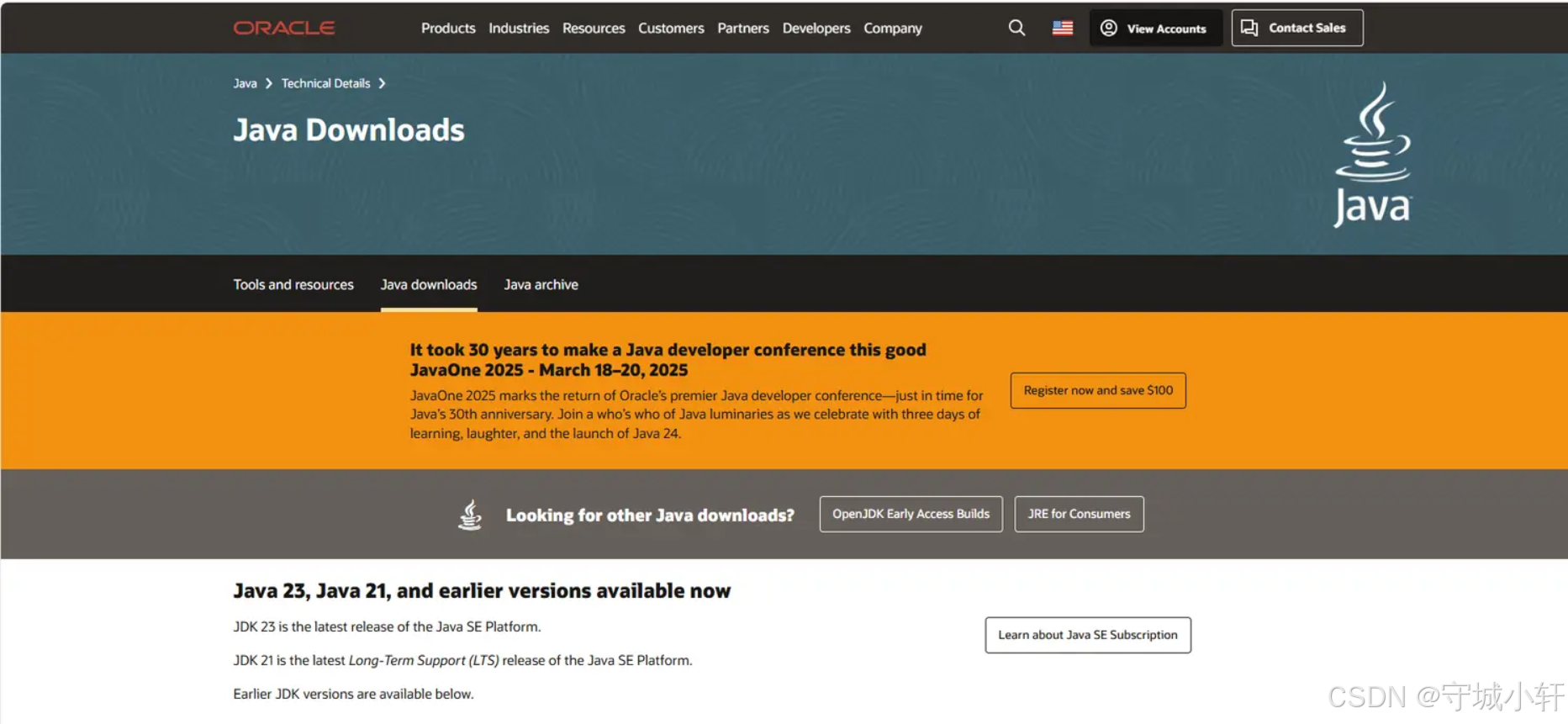Click the chevron after Java breadcrumb
This screenshot has height=724, width=1568.
pos(269,83)
